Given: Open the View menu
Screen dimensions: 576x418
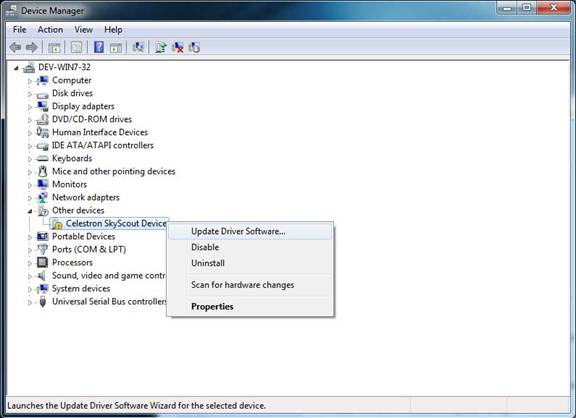Looking at the screenshot, I should tap(83, 30).
